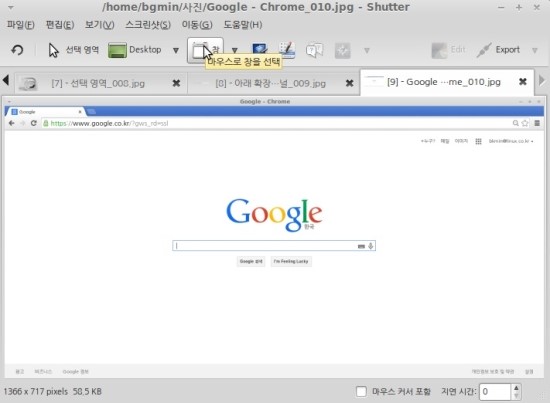Viewport: 550px width, 403px height.
Task: Increase the delay time with up arrow
Action: (x=516, y=388)
